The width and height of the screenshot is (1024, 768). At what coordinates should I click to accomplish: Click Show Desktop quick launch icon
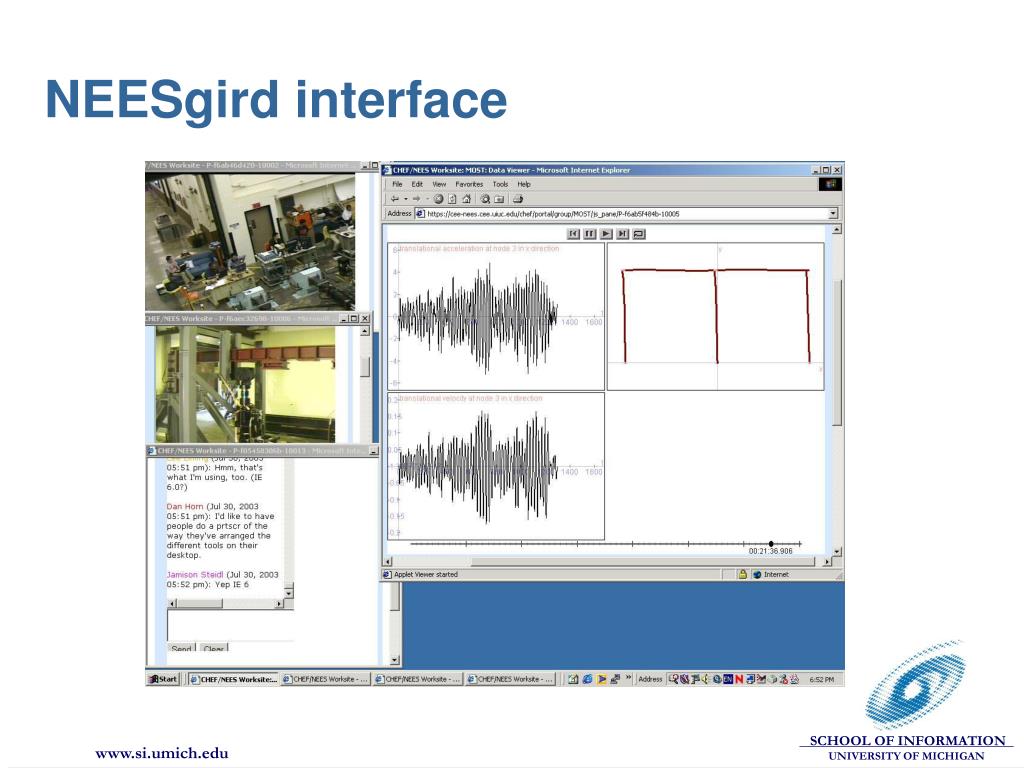pos(573,679)
